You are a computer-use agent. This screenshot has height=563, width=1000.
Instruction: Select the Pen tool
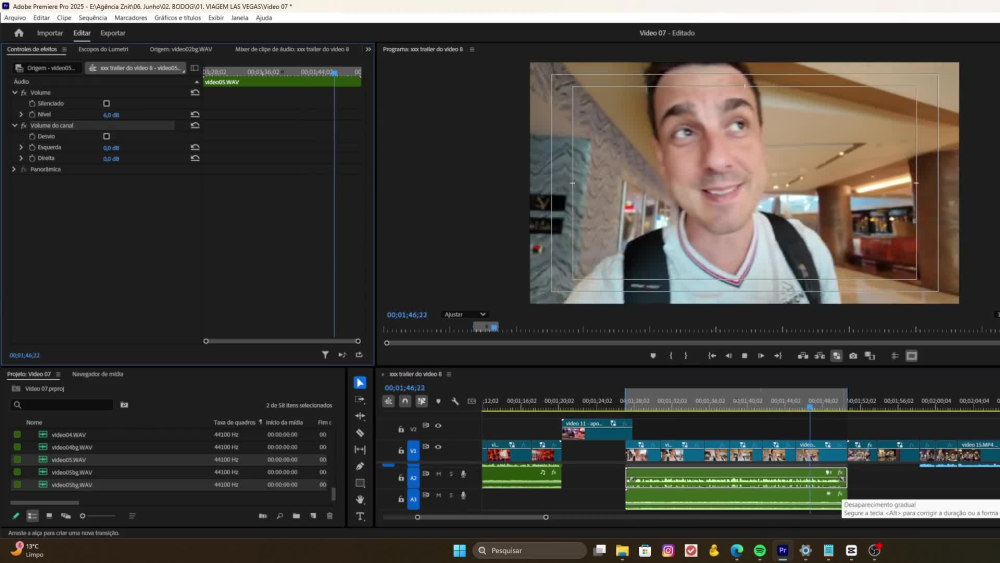[360, 466]
